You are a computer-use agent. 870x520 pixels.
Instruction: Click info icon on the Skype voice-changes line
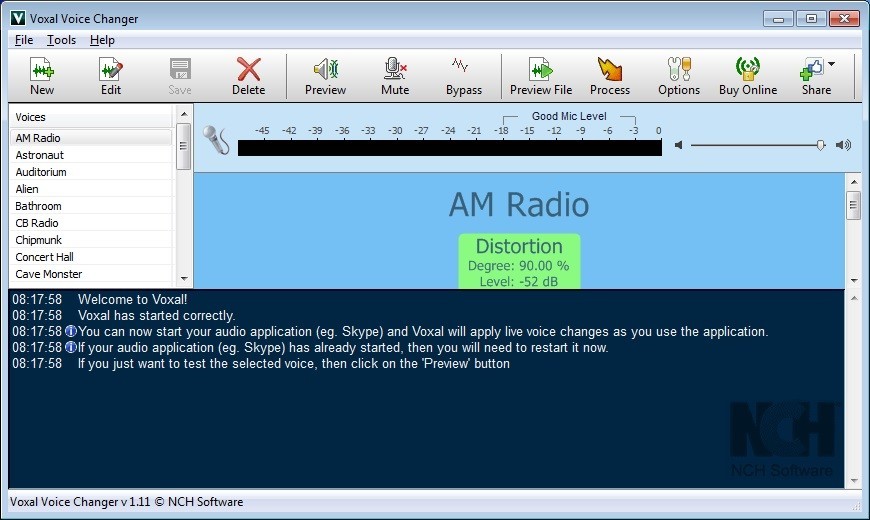pos(70,331)
